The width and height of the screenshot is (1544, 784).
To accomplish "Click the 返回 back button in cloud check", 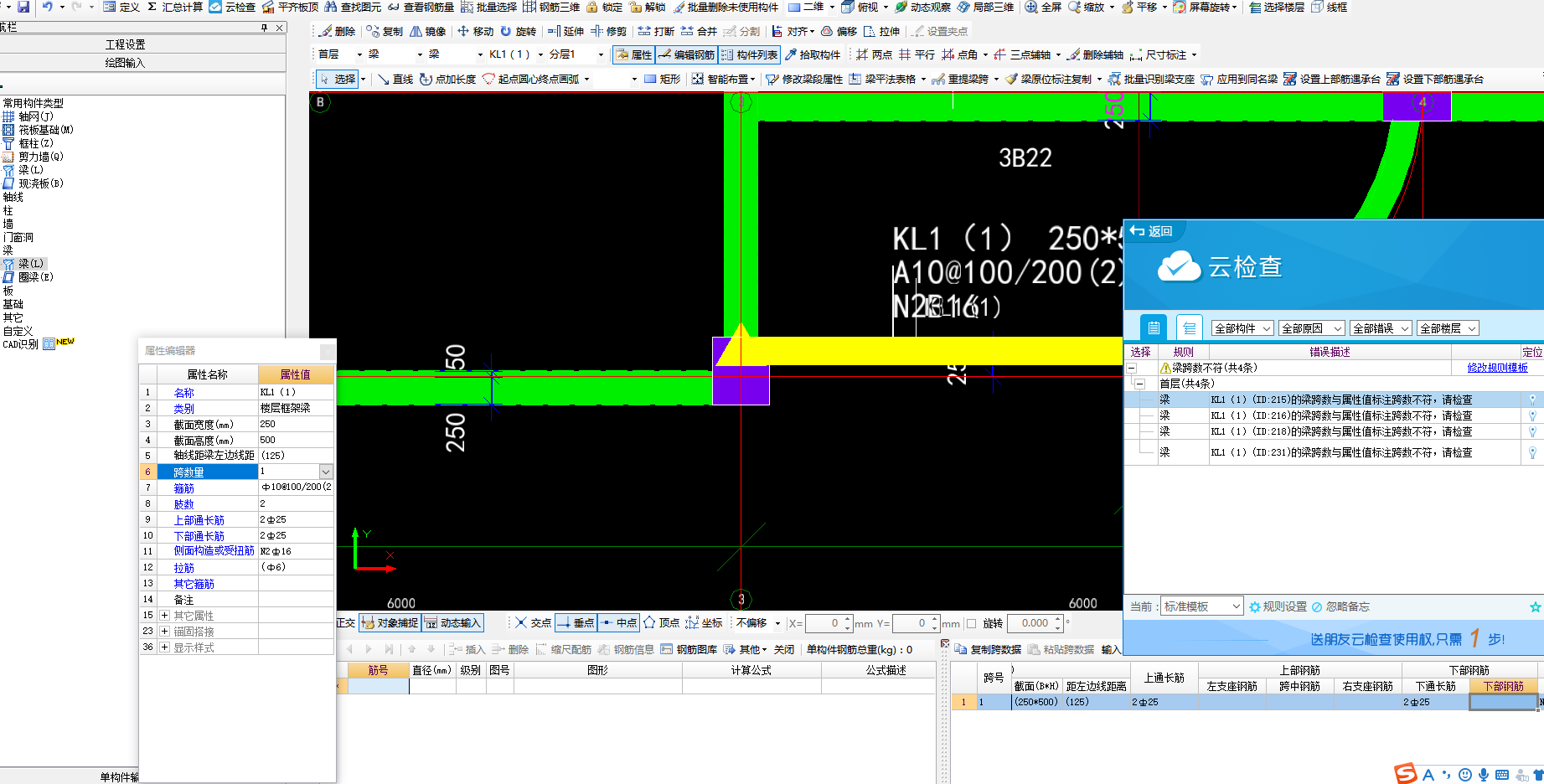I will pyautogui.click(x=1152, y=231).
